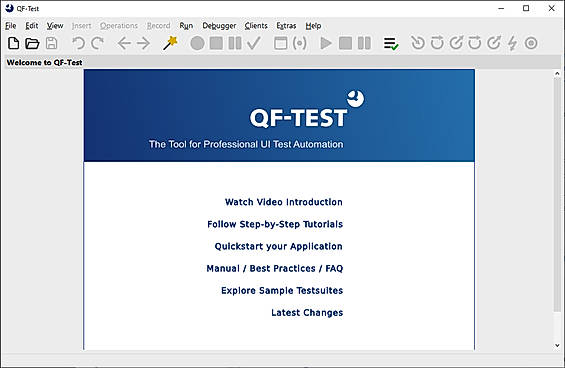Click the fourth debugger loop arrow icon
The height and width of the screenshot is (368, 565).
[475, 43]
